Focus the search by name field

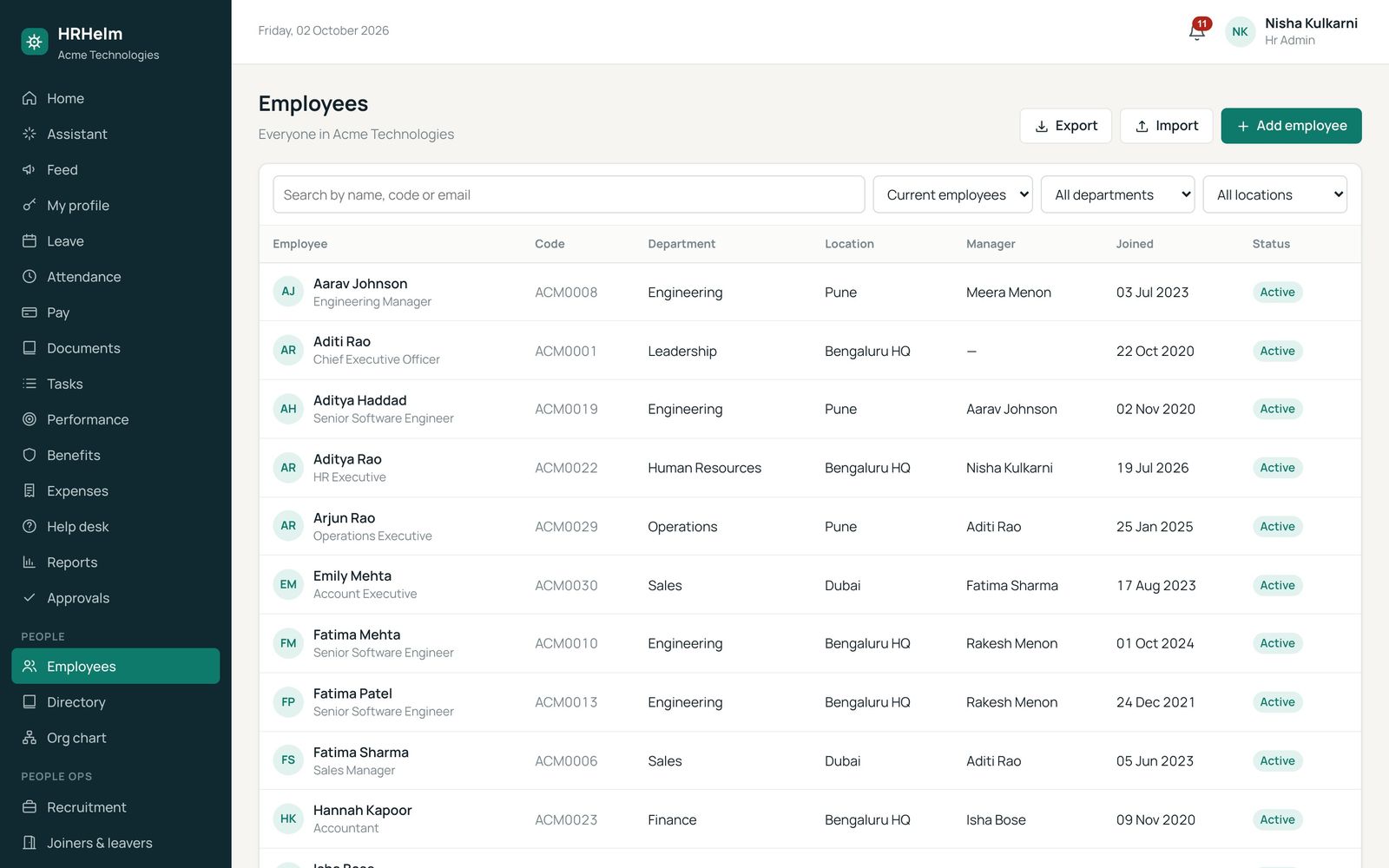569,194
